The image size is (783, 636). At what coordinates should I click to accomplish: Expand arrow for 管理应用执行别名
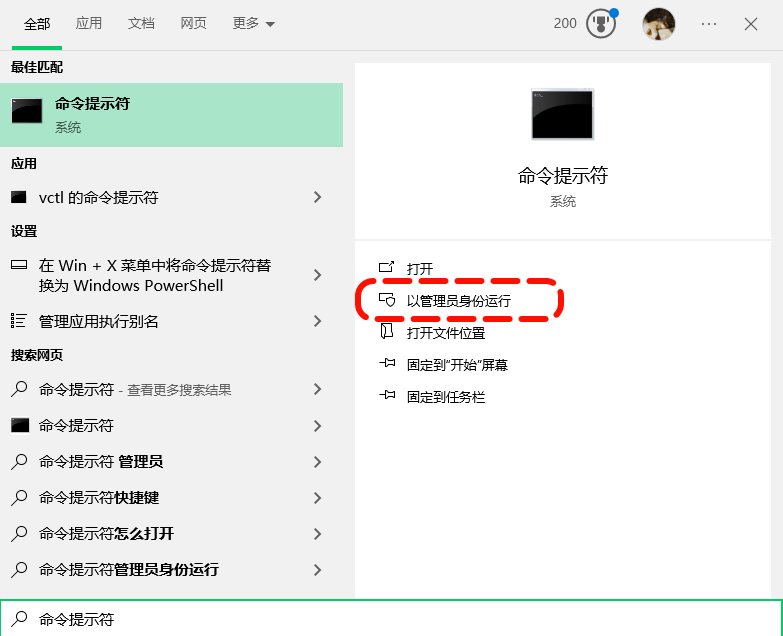[x=317, y=321]
